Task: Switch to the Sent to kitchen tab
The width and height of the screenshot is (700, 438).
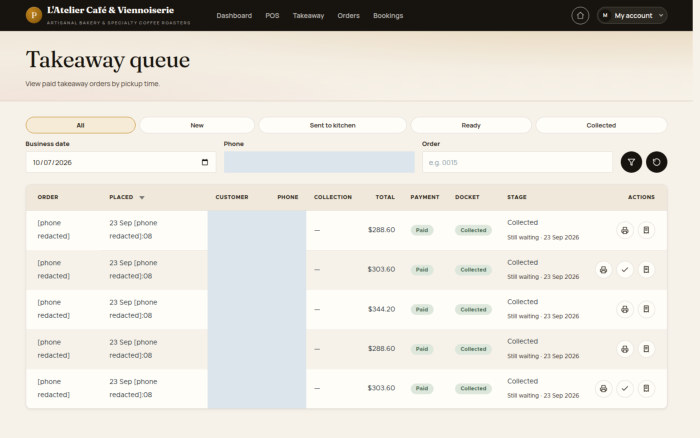Action: coord(333,125)
